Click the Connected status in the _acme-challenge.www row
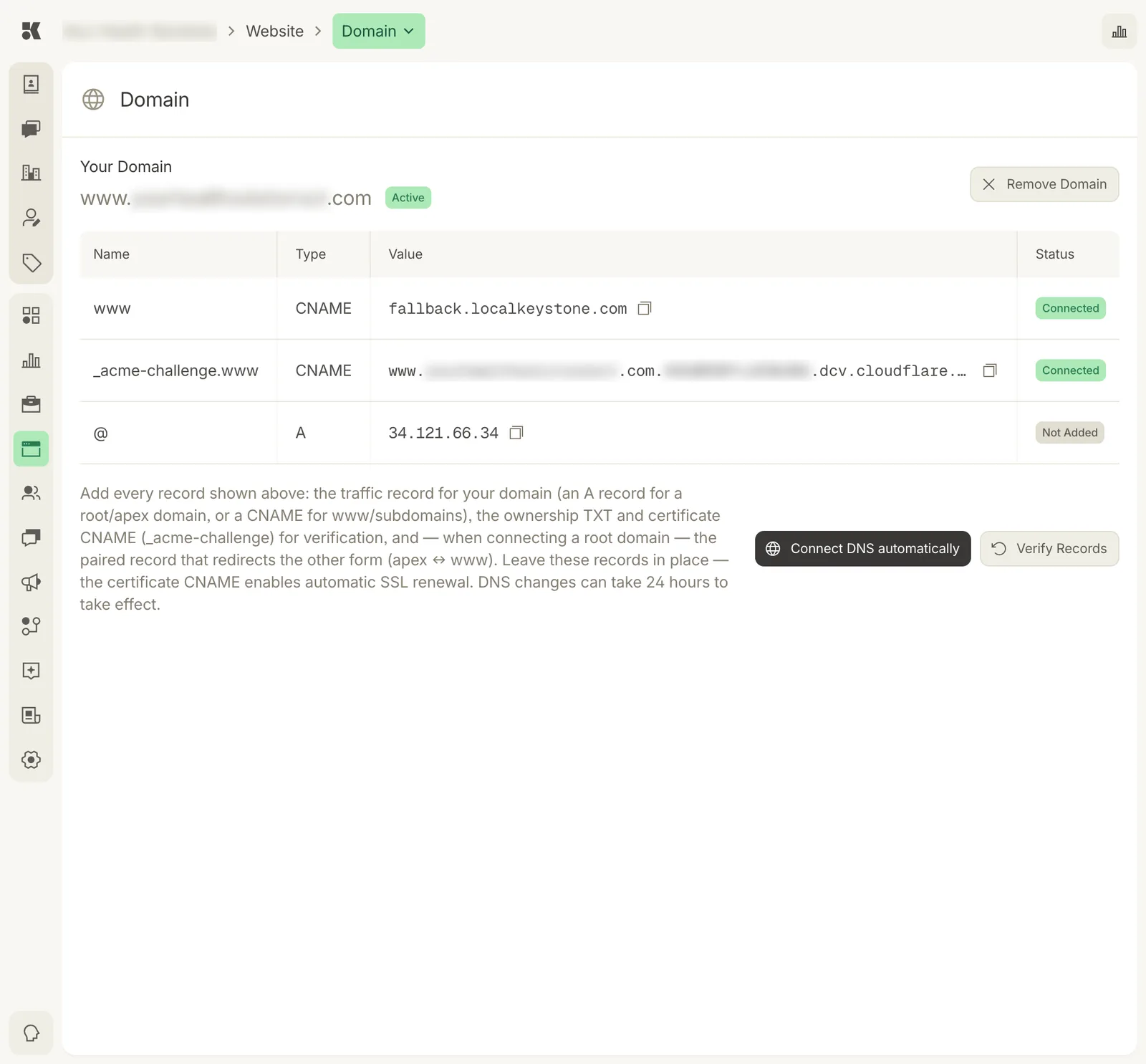The width and height of the screenshot is (1146, 1064). 1070,370
